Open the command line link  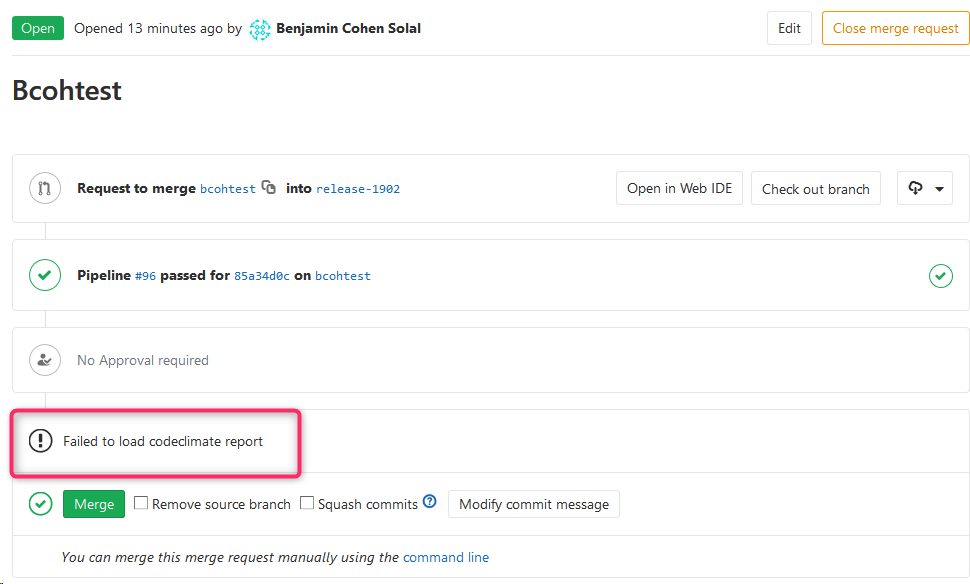pyautogui.click(x=446, y=557)
